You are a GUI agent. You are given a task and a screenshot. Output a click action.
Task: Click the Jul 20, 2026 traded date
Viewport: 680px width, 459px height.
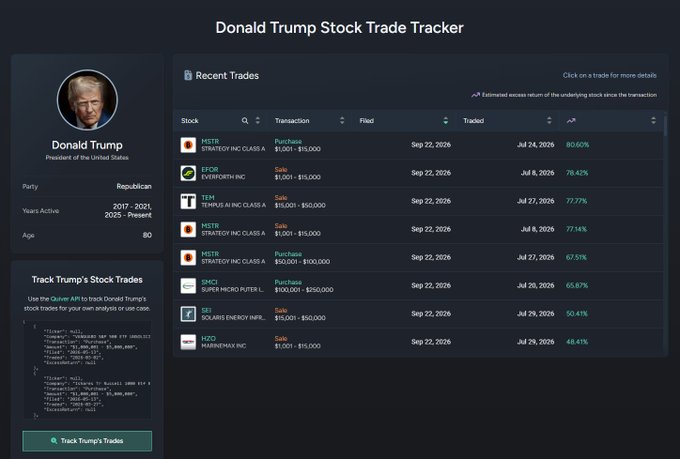click(x=535, y=286)
